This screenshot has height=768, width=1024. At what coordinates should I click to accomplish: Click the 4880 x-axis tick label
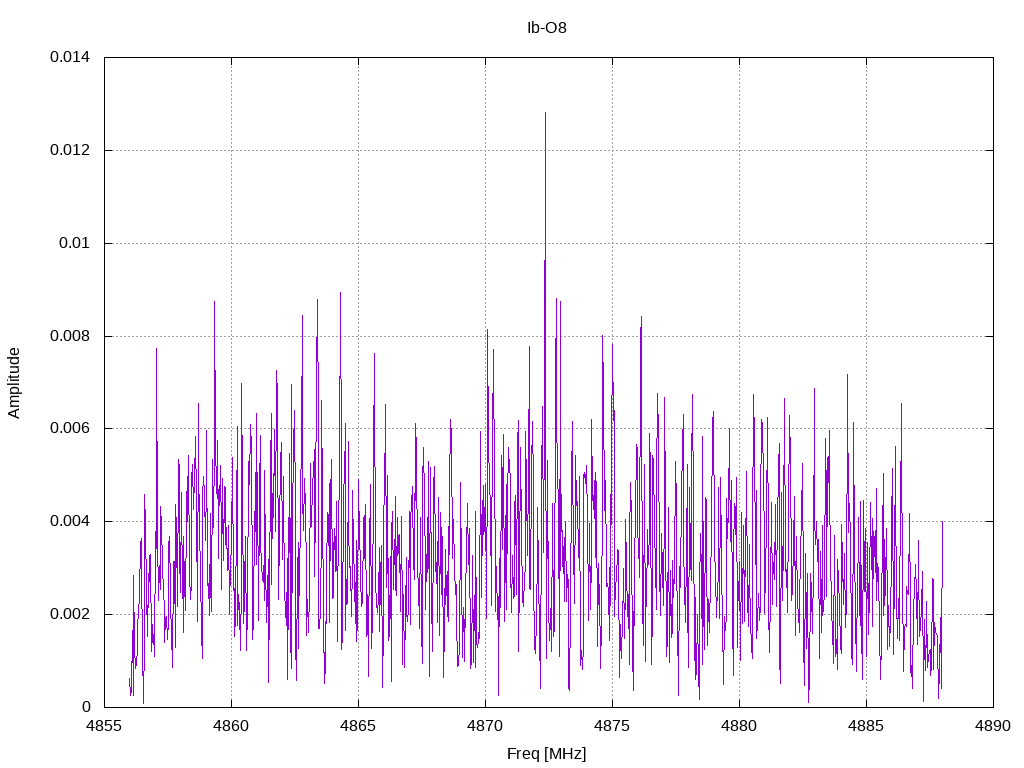pos(739,726)
